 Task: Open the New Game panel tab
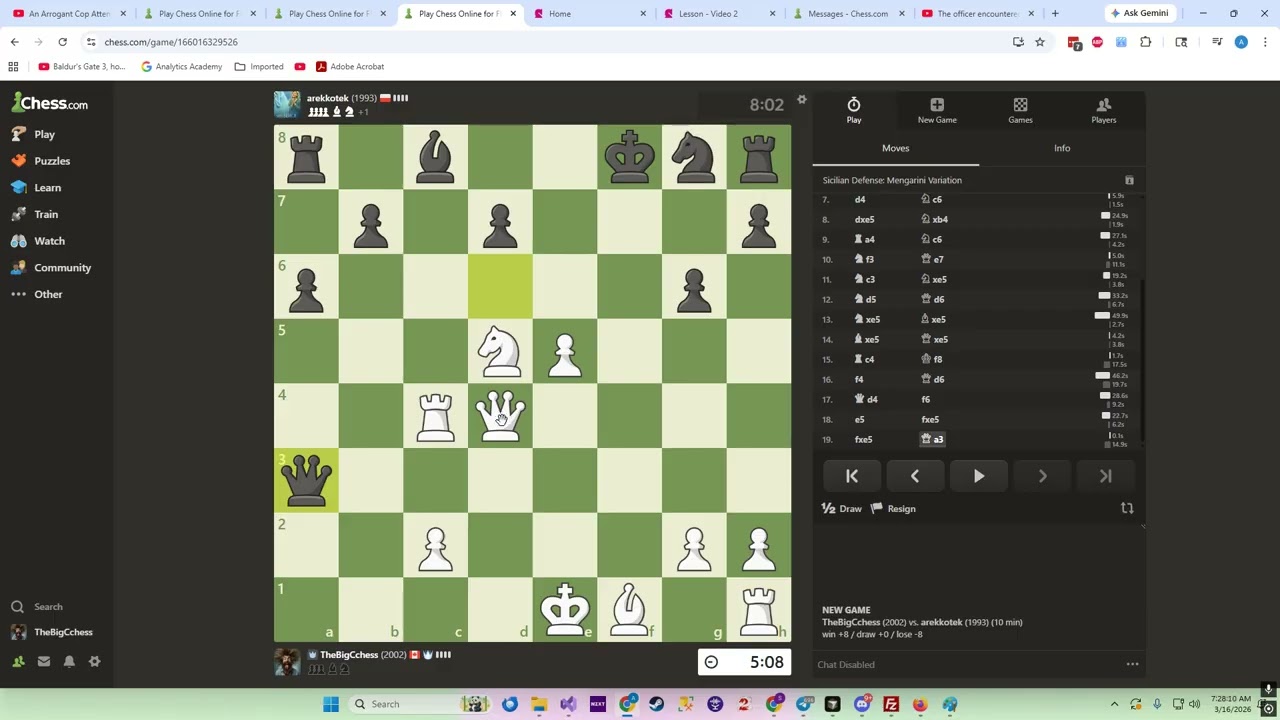pos(937,110)
